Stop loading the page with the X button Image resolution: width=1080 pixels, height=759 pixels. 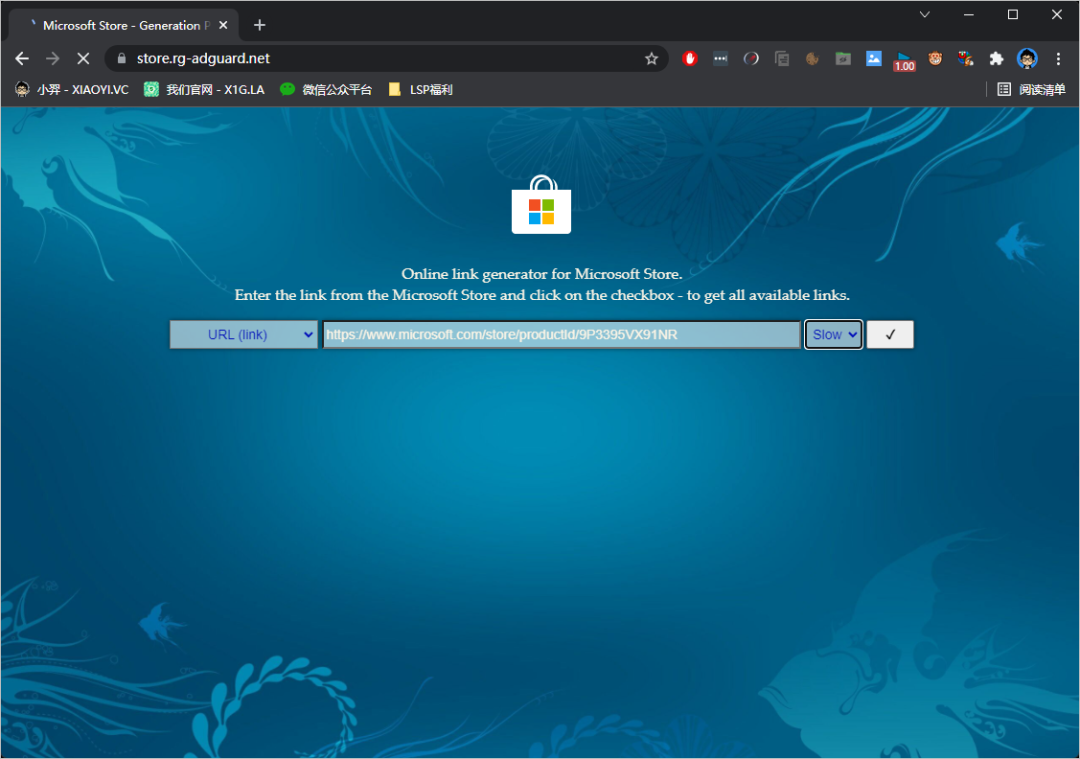(x=83, y=59)
